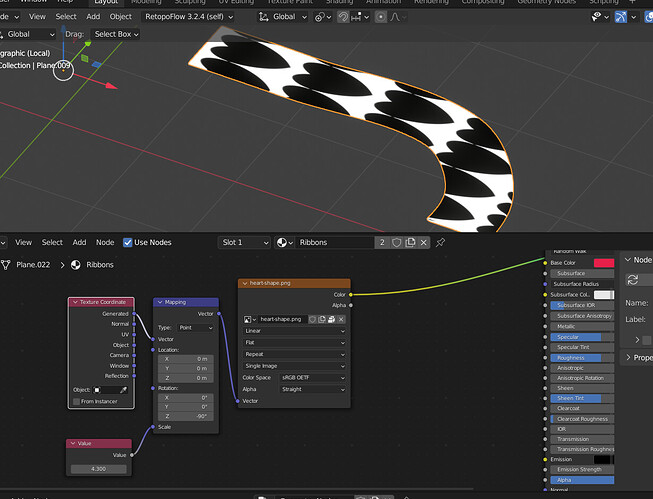Open the Mapping Type Point dropdown
The width and height of the screenshot is (653, 499).
point(196,328)
